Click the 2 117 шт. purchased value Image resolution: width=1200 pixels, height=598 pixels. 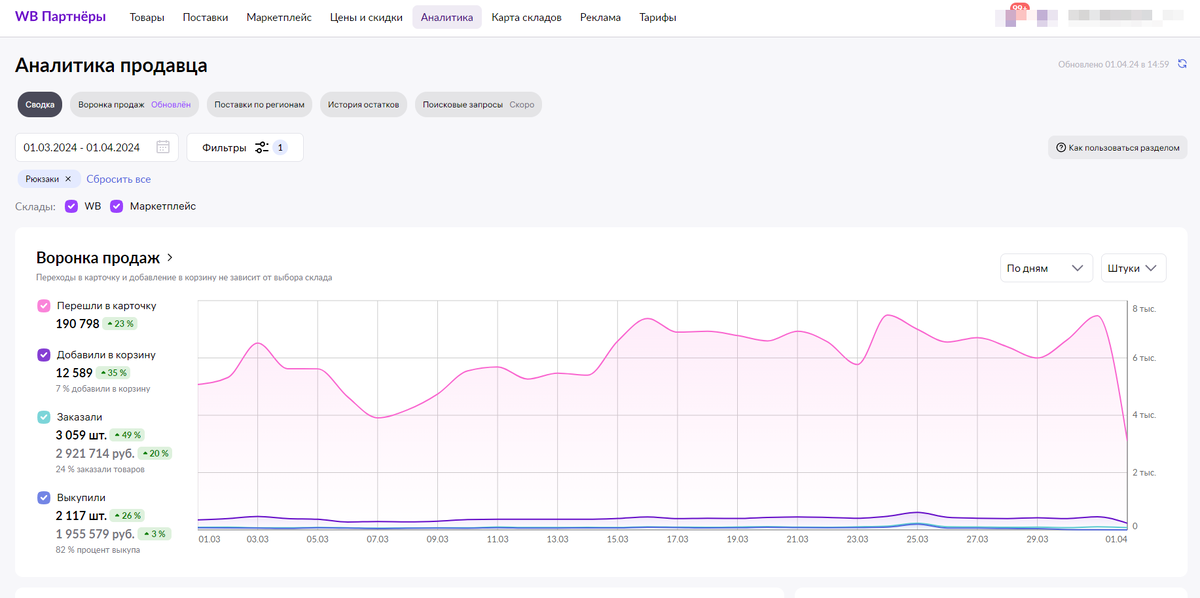tap(81, 515)
